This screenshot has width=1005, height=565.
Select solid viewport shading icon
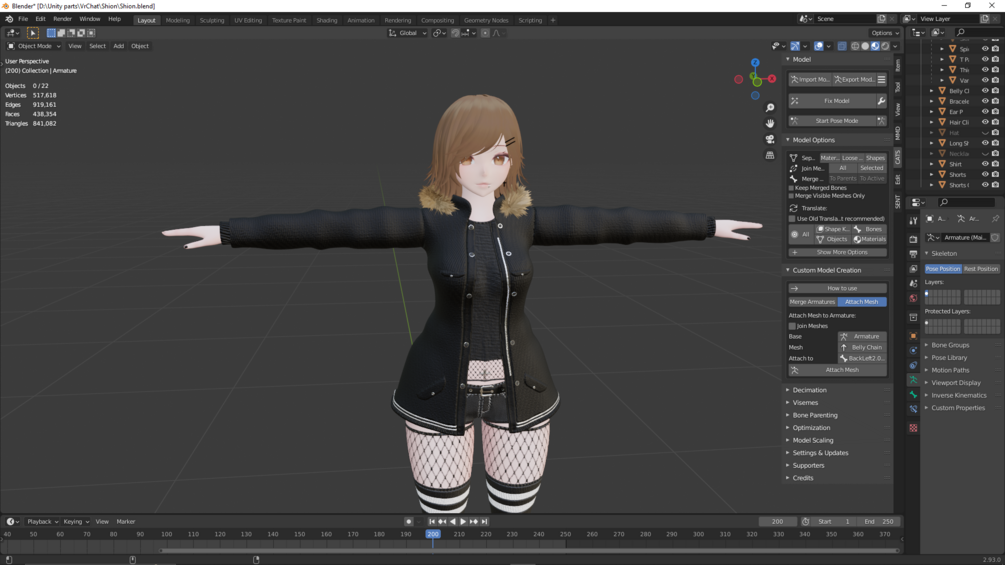click(865, 46)
